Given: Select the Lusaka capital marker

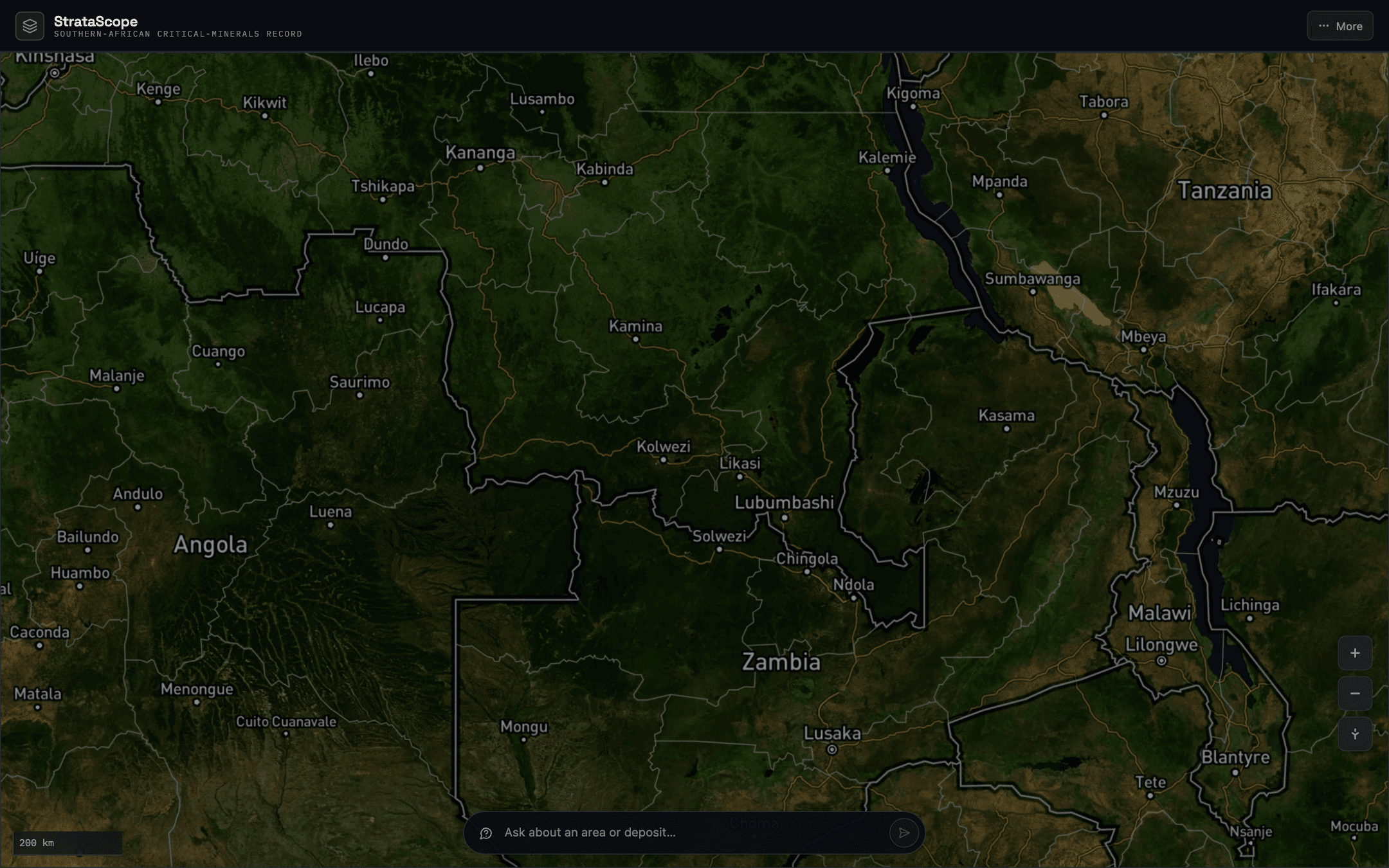Looking at the screenshot, I should (832, 749).
